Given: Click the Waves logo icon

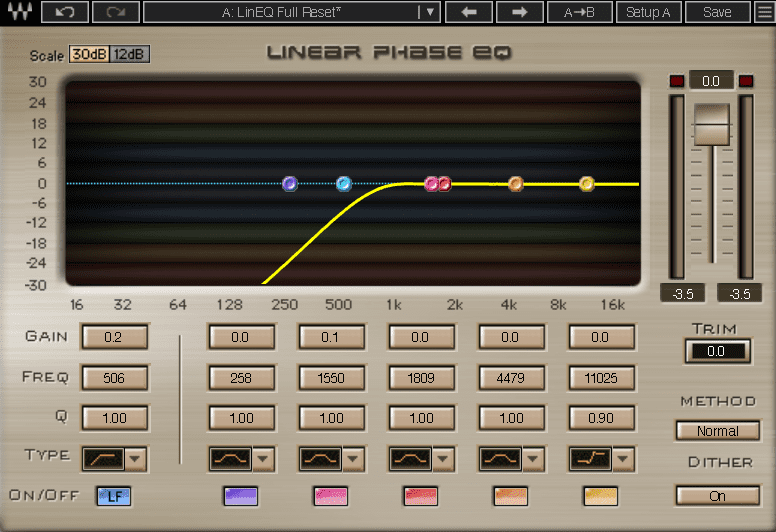Looking at the screenshot, I should (20, 11).
